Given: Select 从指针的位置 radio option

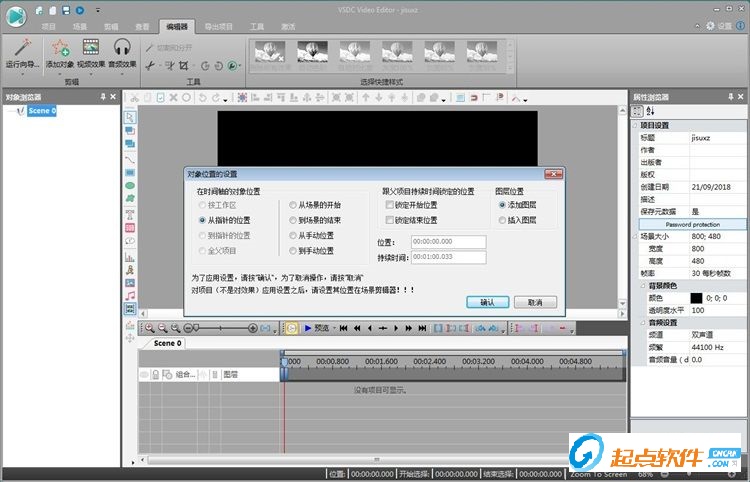Looking at the screenshot, I should pyautogui.click(x=202, y=220).
